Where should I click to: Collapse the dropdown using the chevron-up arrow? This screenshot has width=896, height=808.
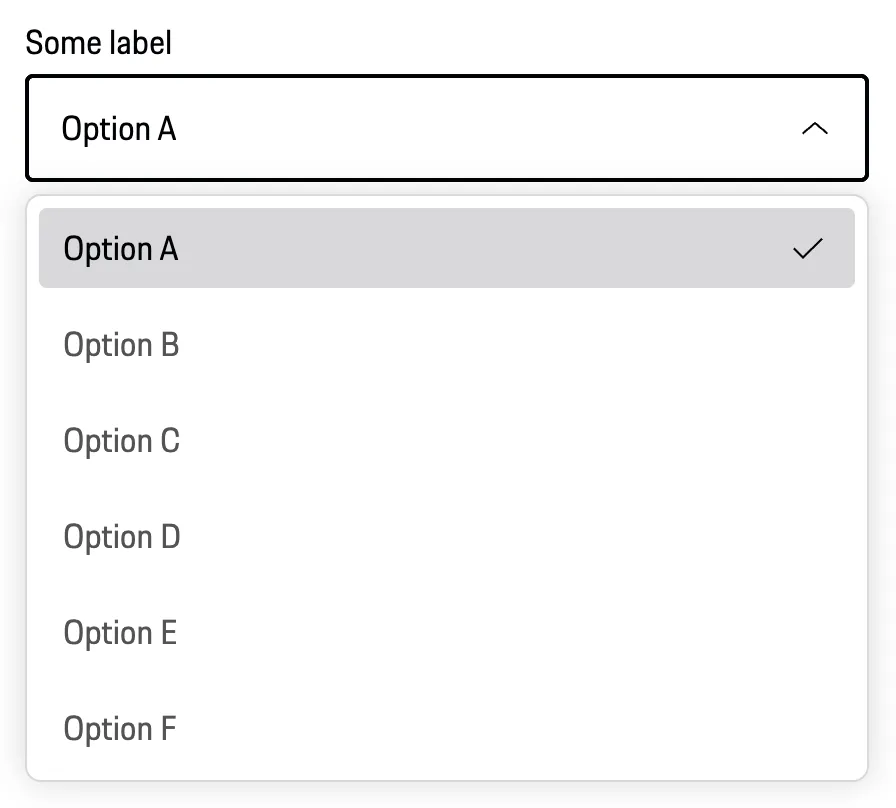(x=815, y=129)
